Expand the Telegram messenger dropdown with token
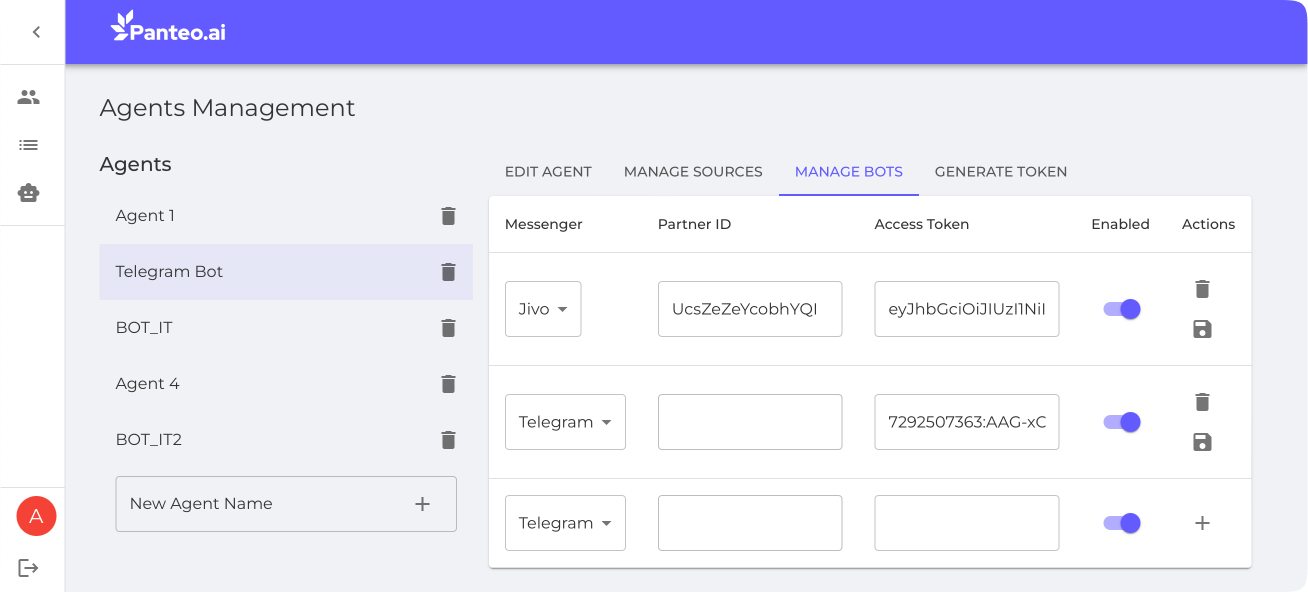The height and width of the screenshot is (592, 1308). click(565, 422)
